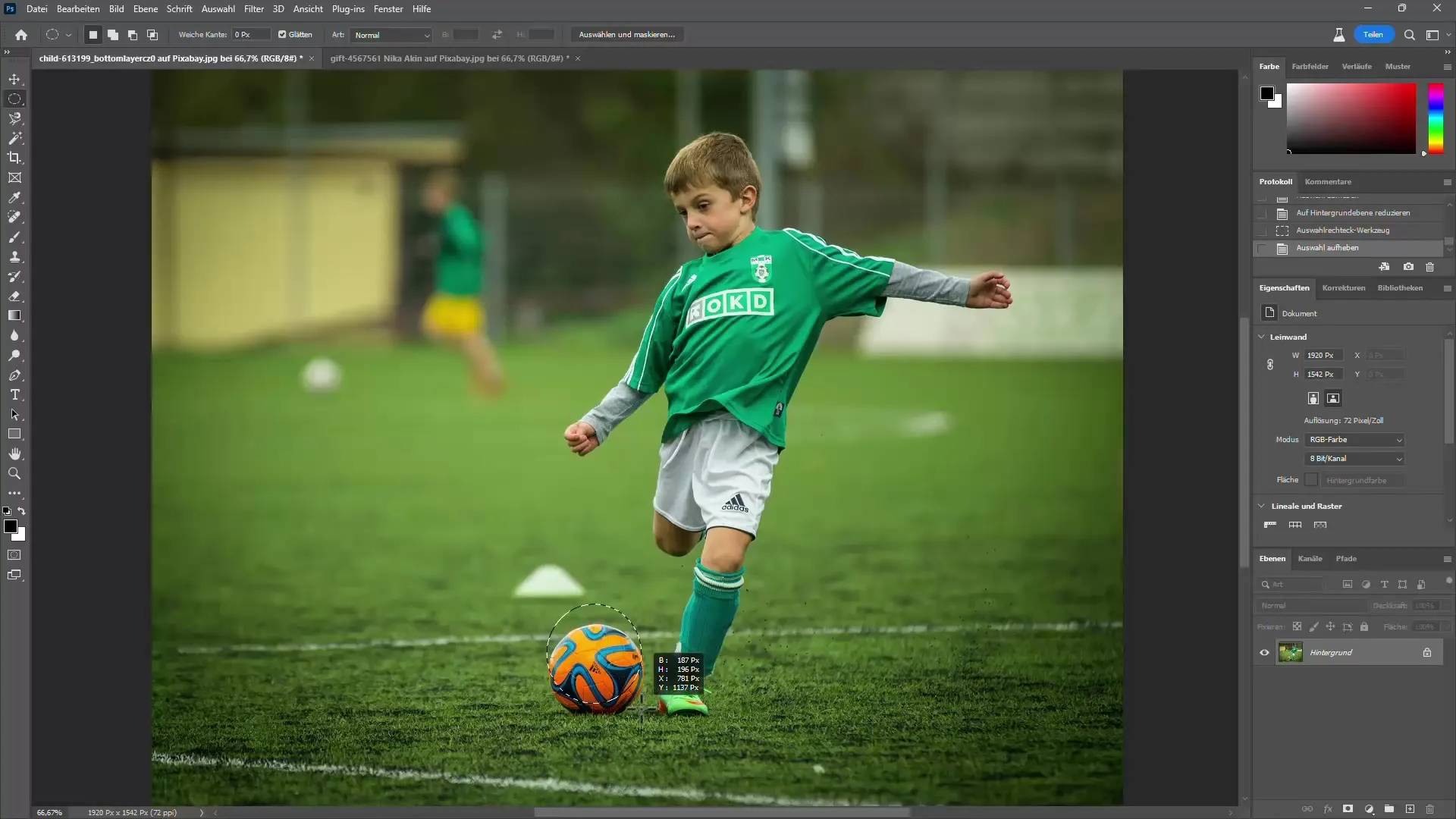Open the Auswahl menu

click(x=218, y=9)
